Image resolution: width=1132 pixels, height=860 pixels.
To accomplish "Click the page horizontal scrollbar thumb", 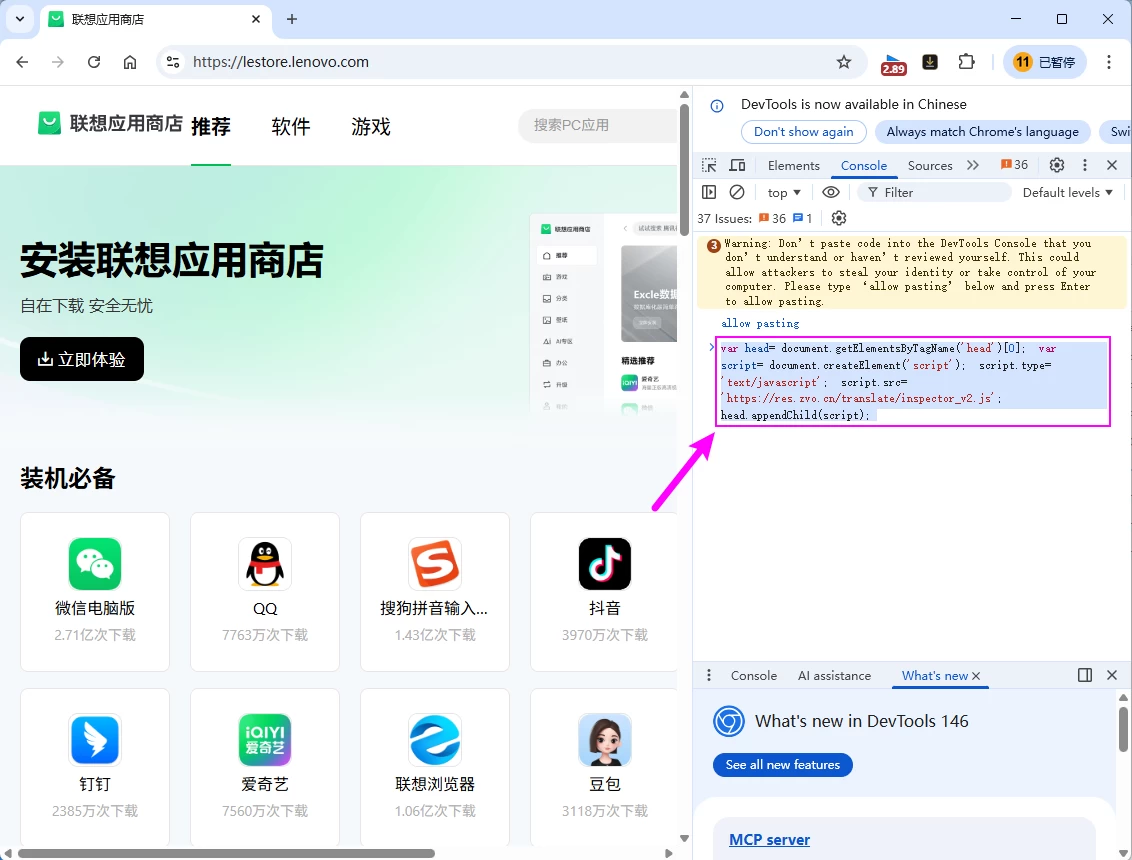I will coord(226,854).
